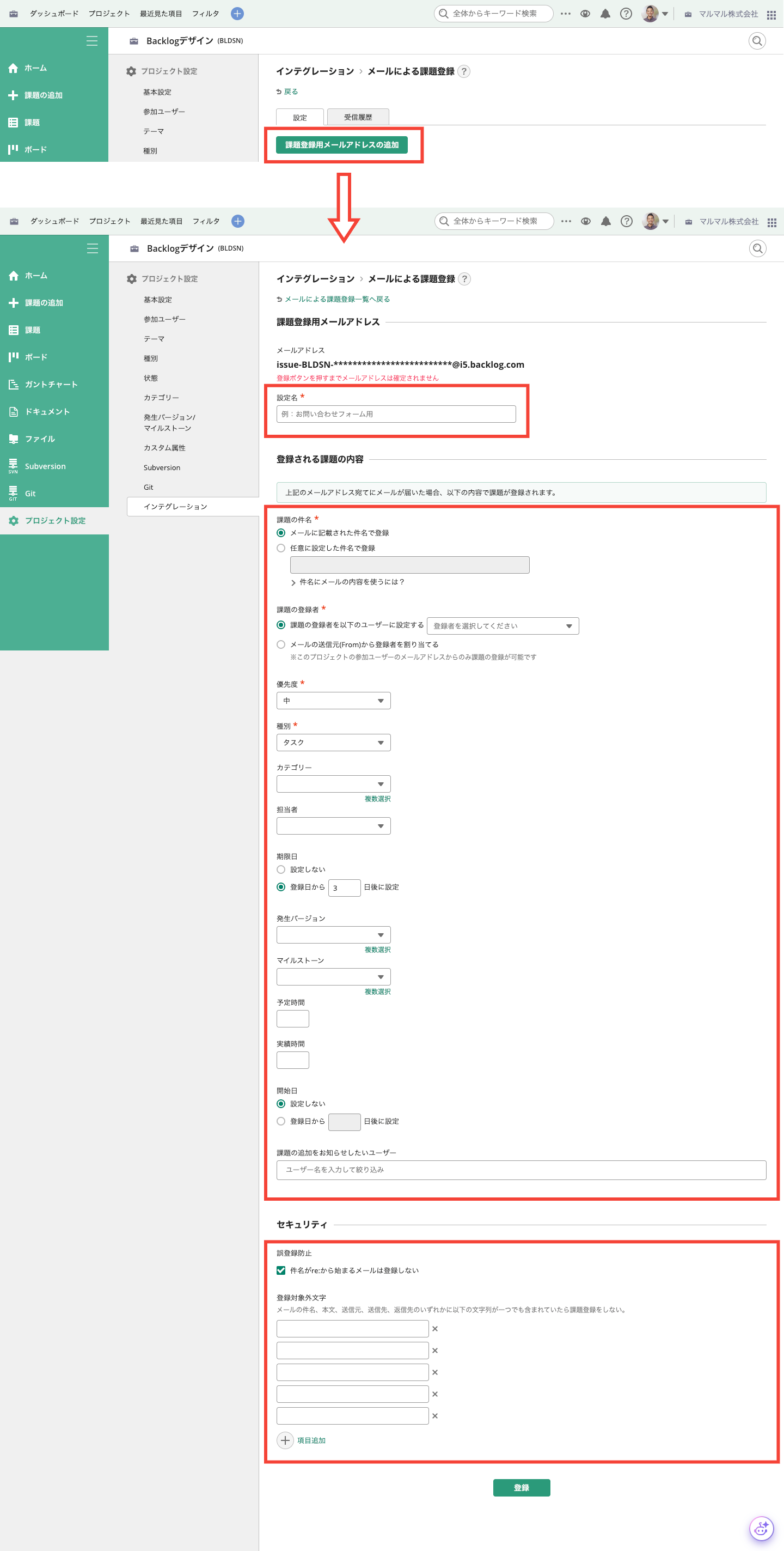
Task: Open the three-dots menu in lower screen's navbar
Action: [x=566, y=221]
